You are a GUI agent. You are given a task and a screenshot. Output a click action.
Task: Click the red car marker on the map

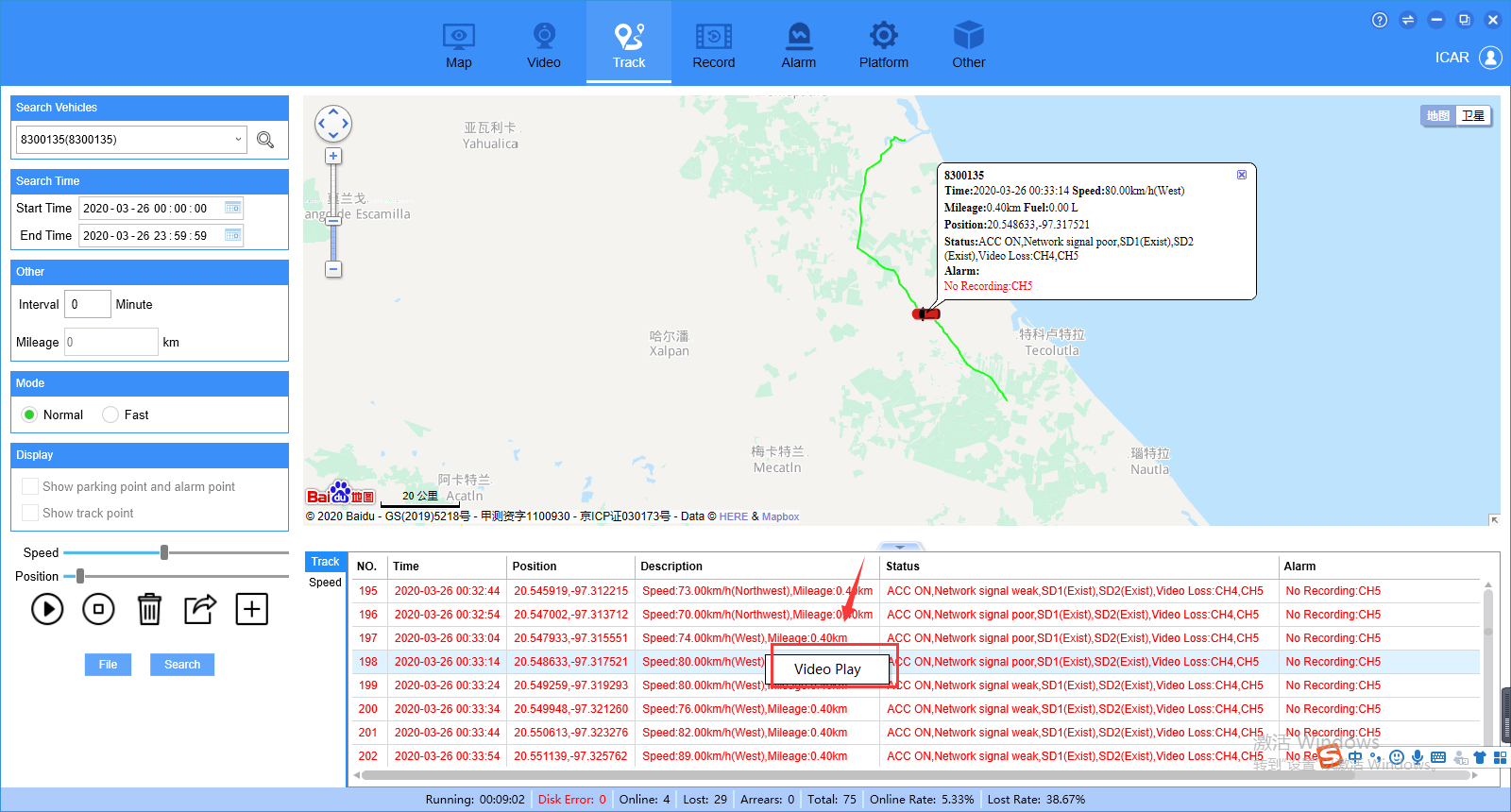click(925, 313)
